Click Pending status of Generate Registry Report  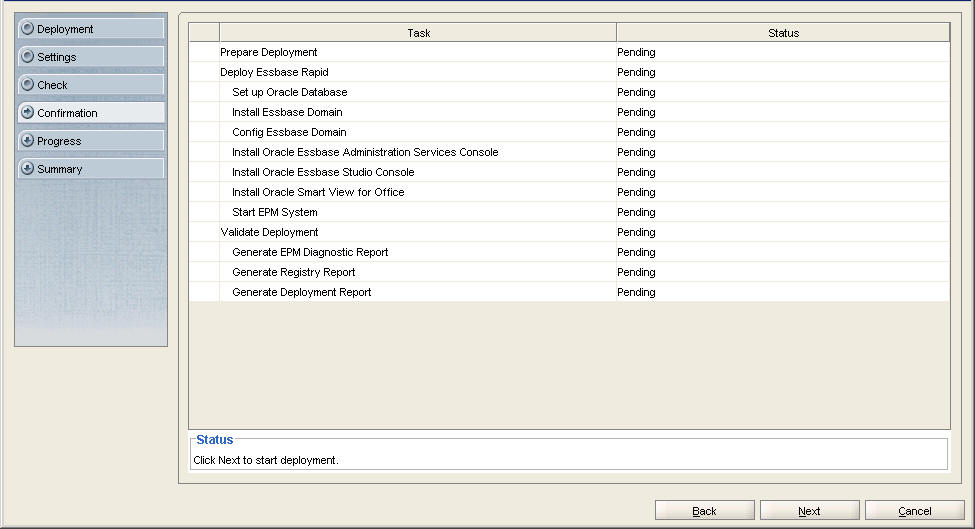[636, 272]
